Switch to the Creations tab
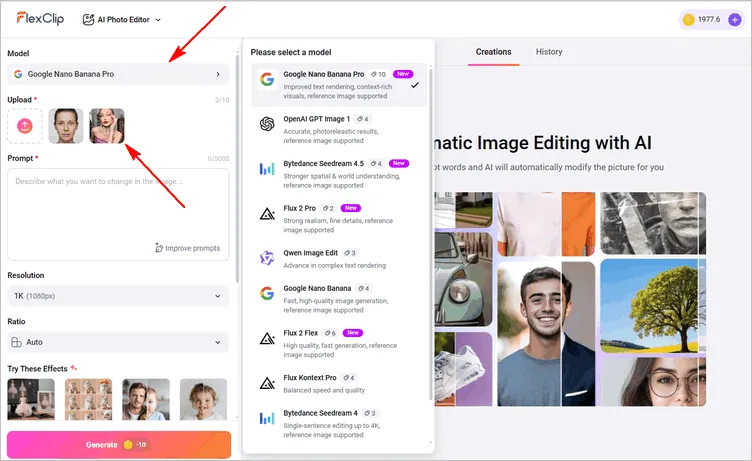 tap(493, 52)
